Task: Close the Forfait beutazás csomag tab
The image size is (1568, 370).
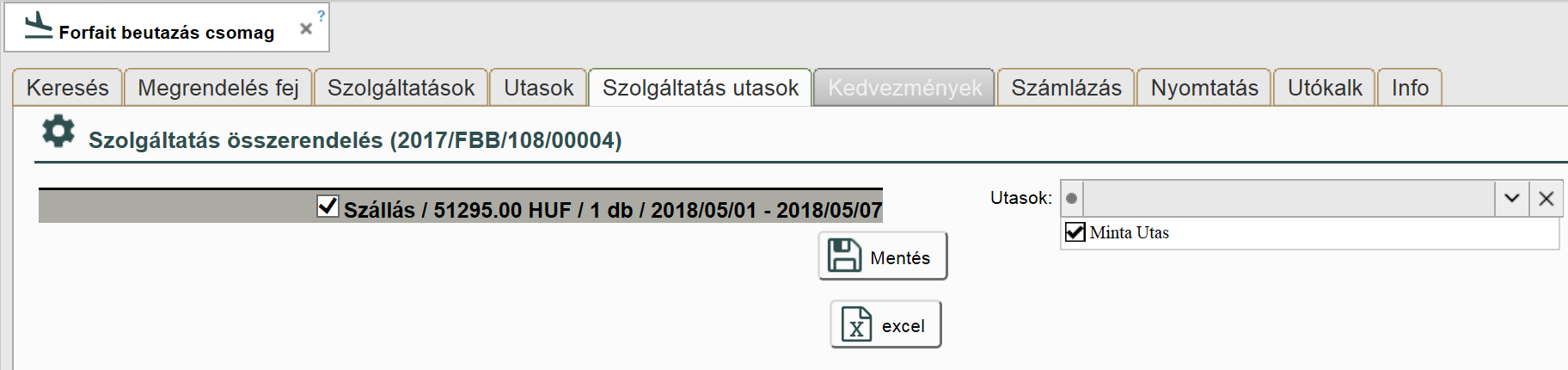Action: point(305,28)
